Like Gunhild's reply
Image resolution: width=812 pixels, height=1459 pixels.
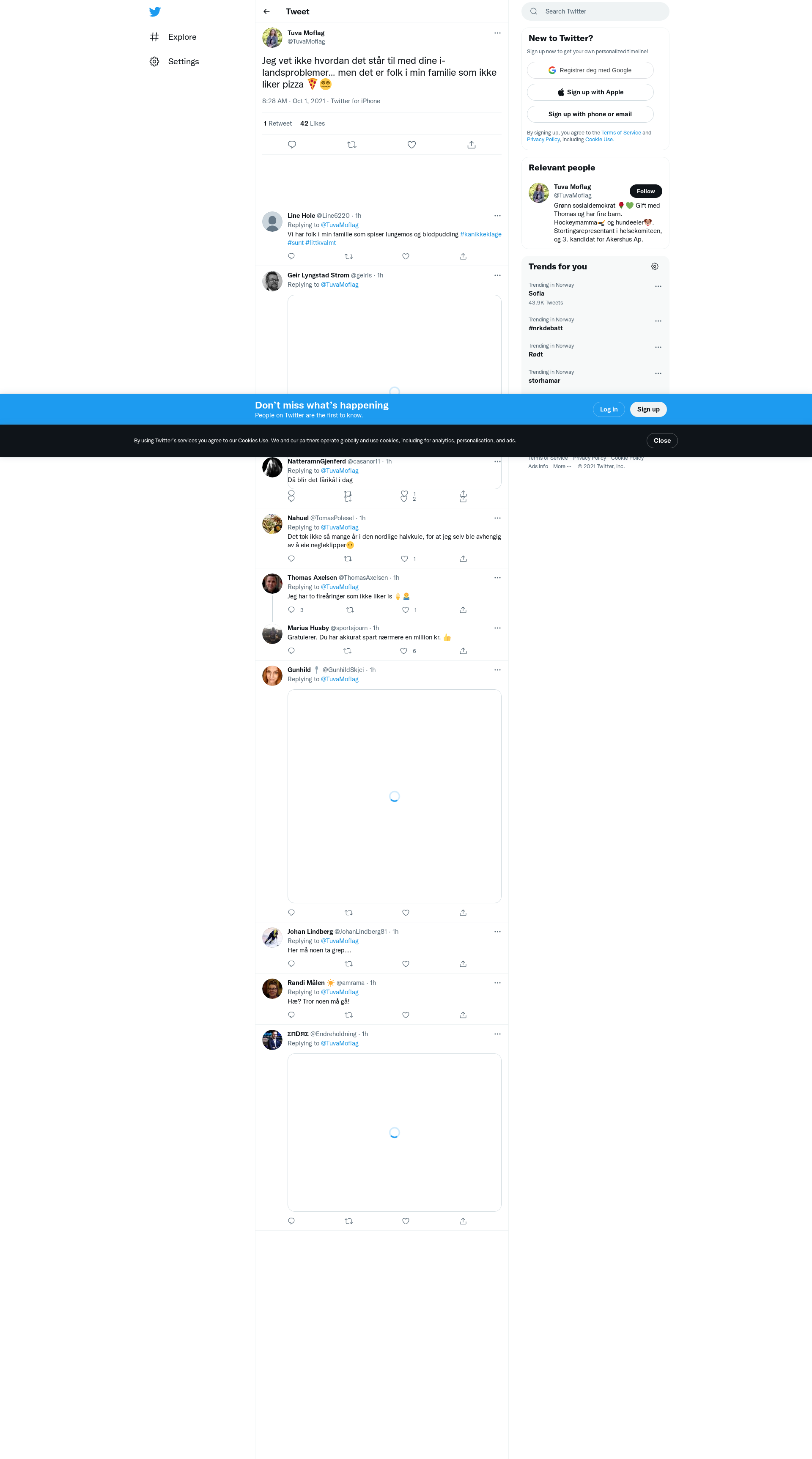point(406,913)
